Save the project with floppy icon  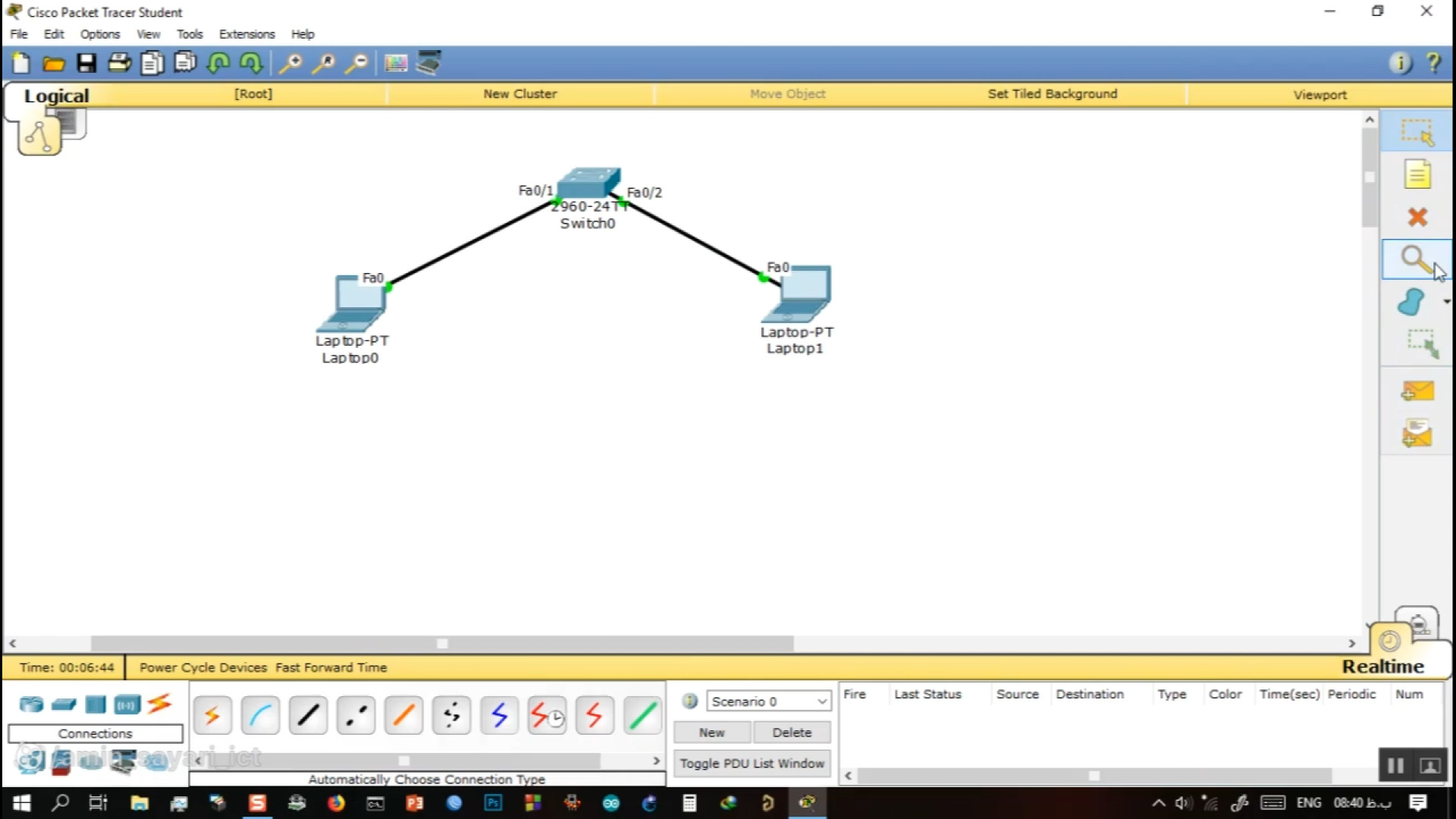point(86,63)
